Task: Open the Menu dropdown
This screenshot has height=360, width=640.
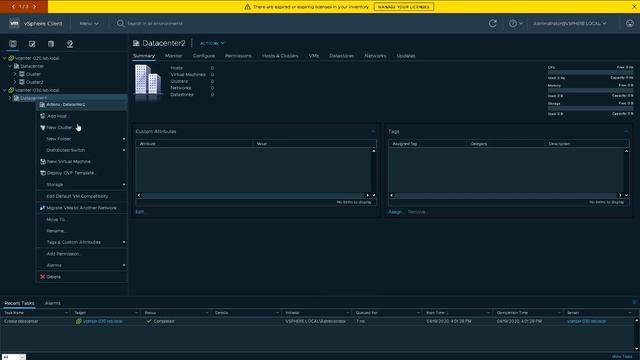Action: (89, 24)
